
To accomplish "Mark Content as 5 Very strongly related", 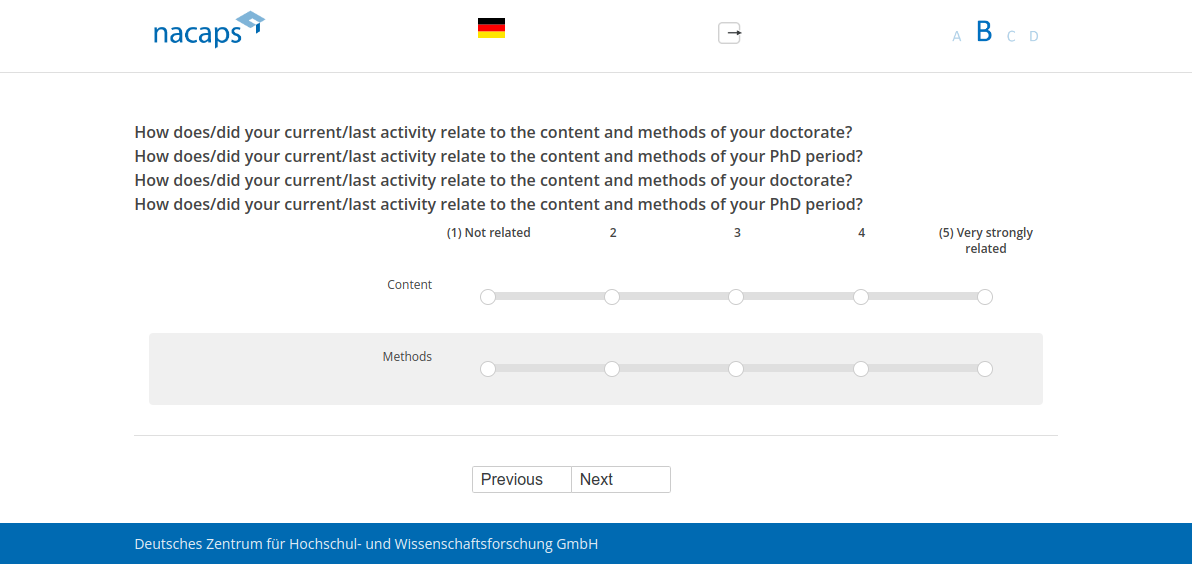I will tap(985, 297).
